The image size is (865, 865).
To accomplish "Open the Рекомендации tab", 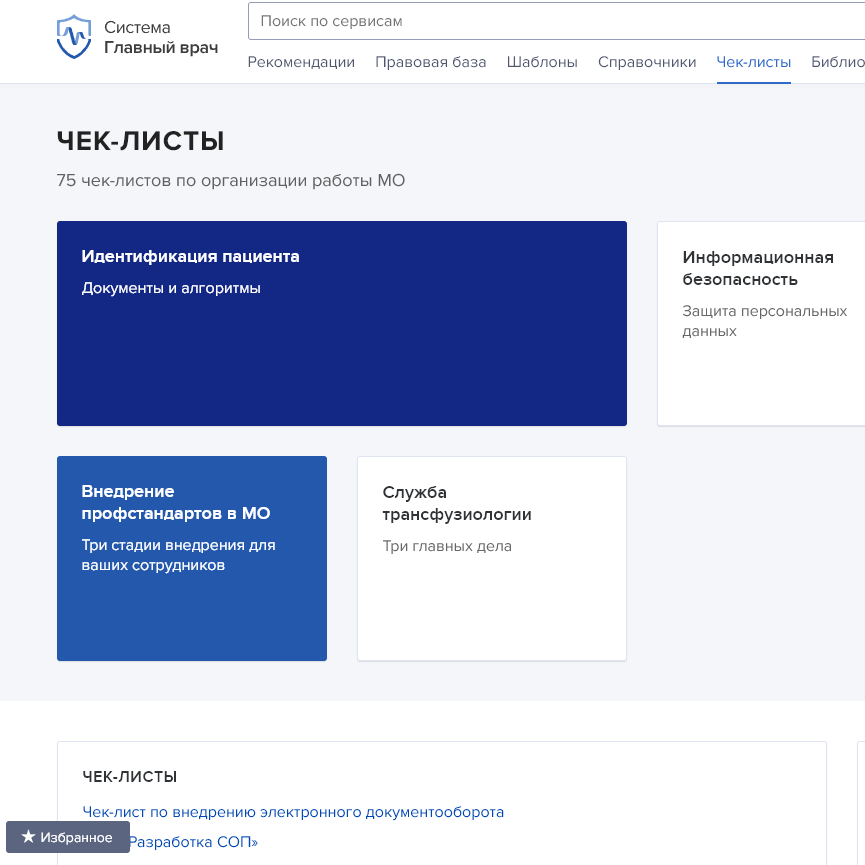I will click(301, 62).
